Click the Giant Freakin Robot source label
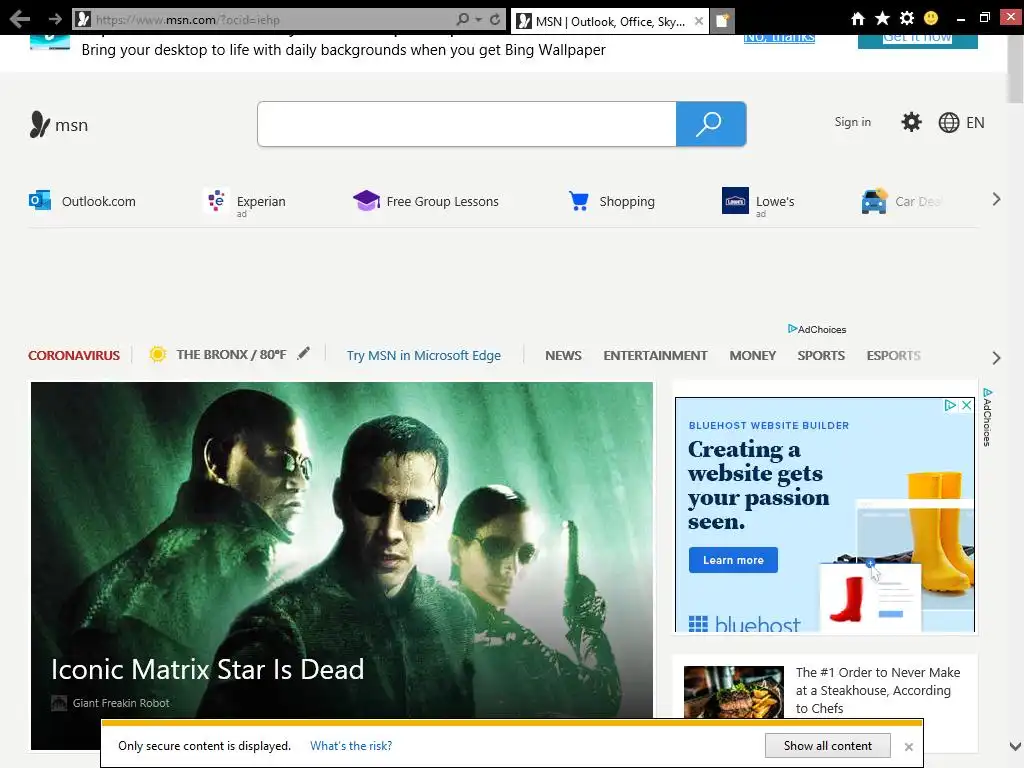 click(x=121, y=703)
